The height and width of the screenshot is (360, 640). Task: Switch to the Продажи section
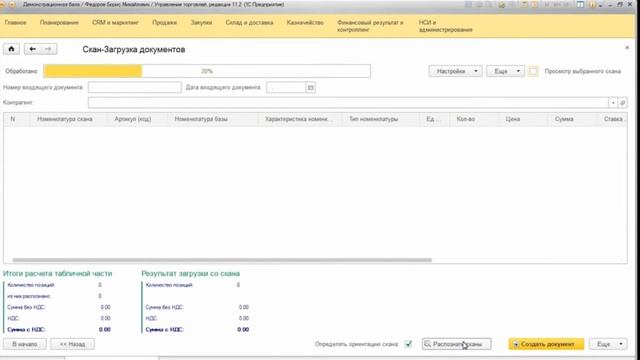point(164,22)
